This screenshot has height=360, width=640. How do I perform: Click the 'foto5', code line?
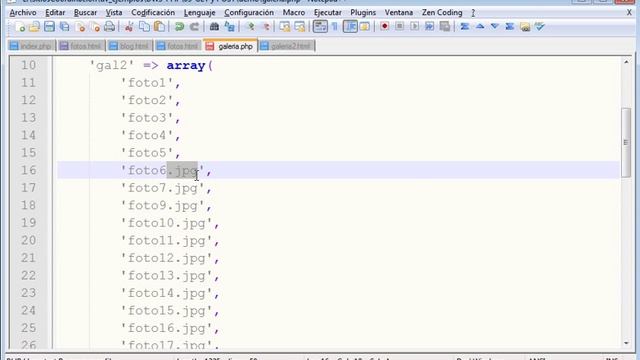pos(150,153)
